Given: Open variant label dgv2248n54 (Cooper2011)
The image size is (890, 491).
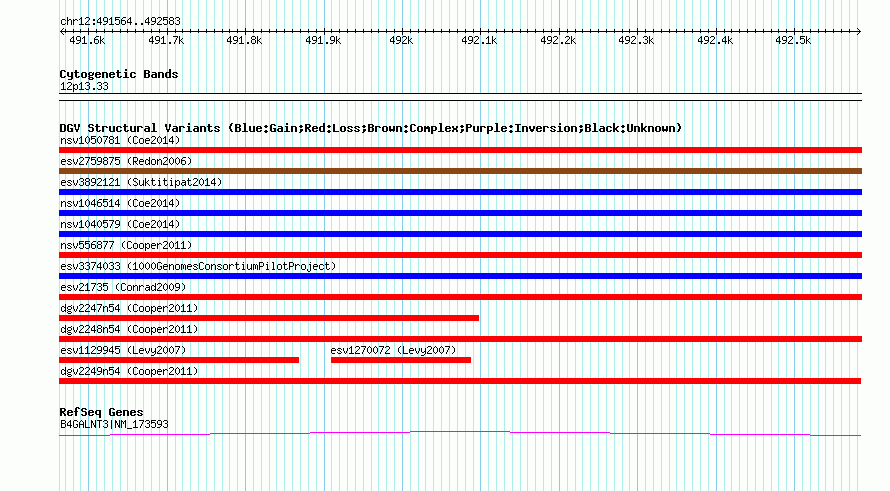Looking at the screenshot, I should tap(129, 329).
